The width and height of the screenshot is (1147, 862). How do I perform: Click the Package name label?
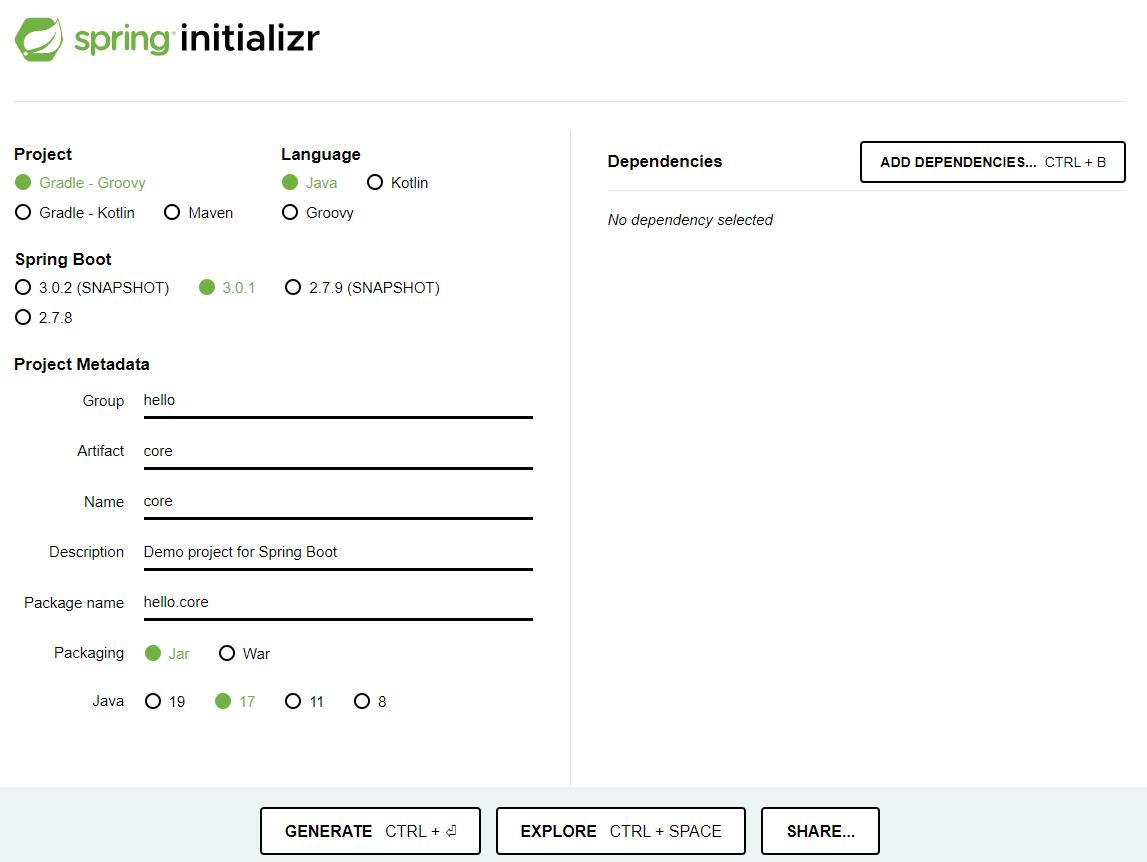click(x=74, y=603)
